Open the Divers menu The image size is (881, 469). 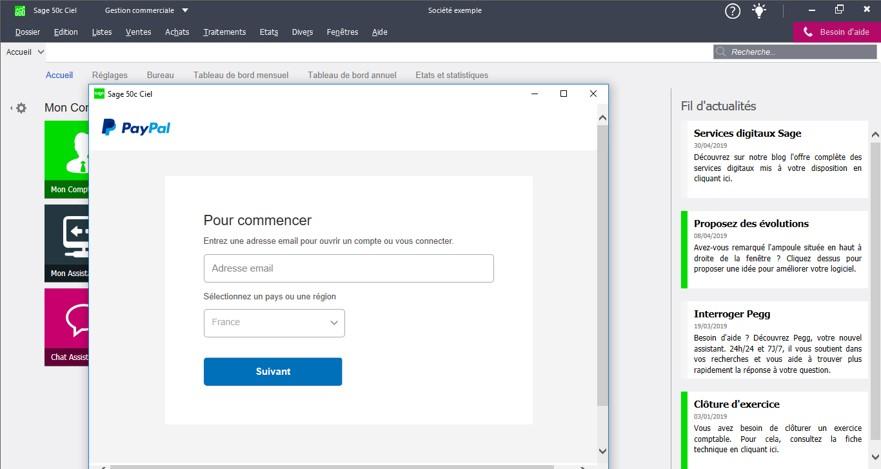tap(302, 32)
